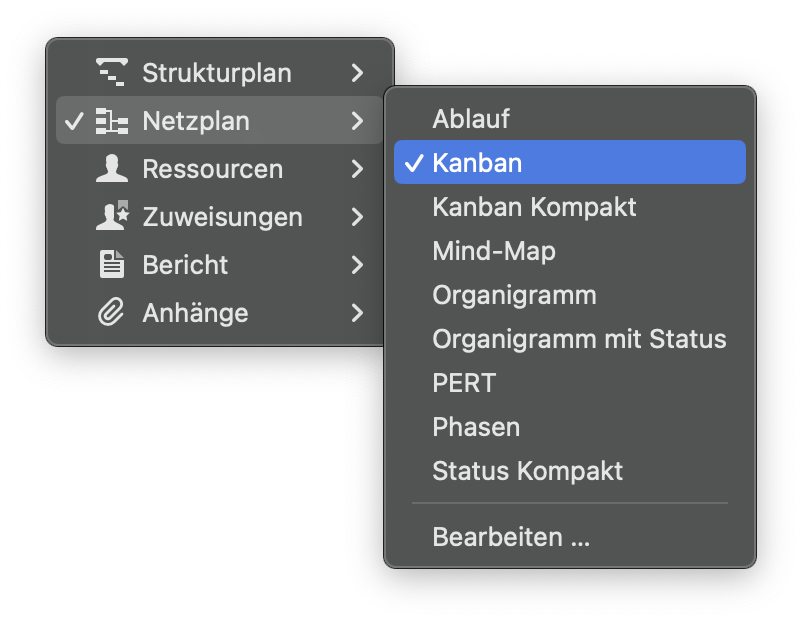This screenshot has width=802, height=622.
Task: Open the Organigramm view
Action: point(514,295)
